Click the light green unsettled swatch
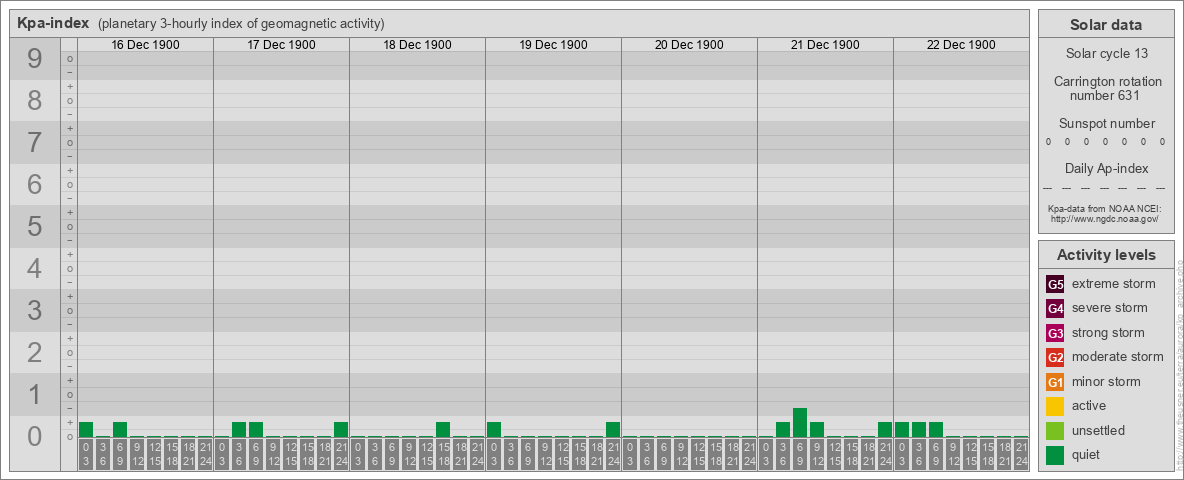The height and width of the screenshot is (480, 1184). coord(1055,431)
